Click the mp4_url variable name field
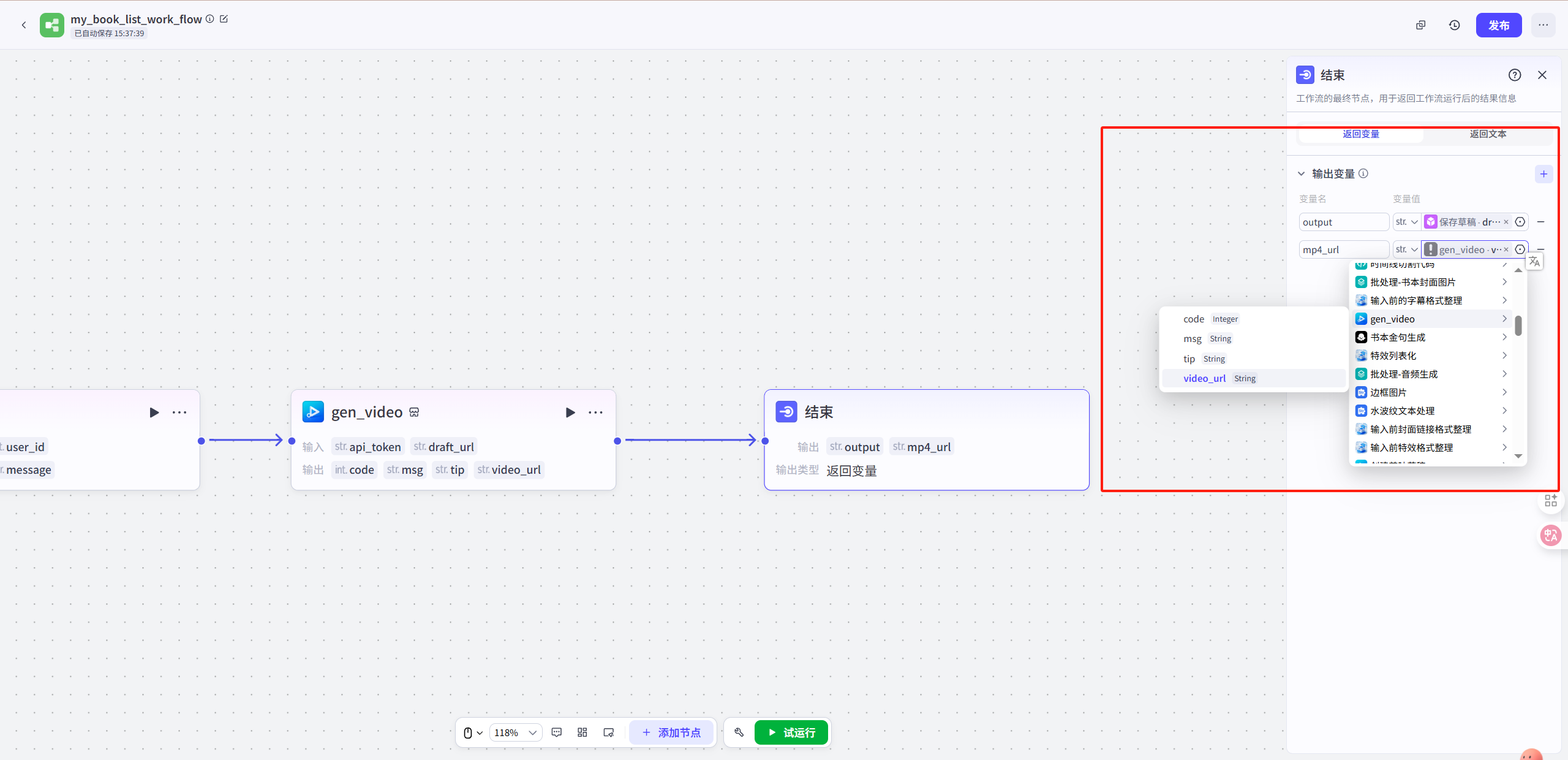This screenshot has width=1568, height=760. point(1343,249)
